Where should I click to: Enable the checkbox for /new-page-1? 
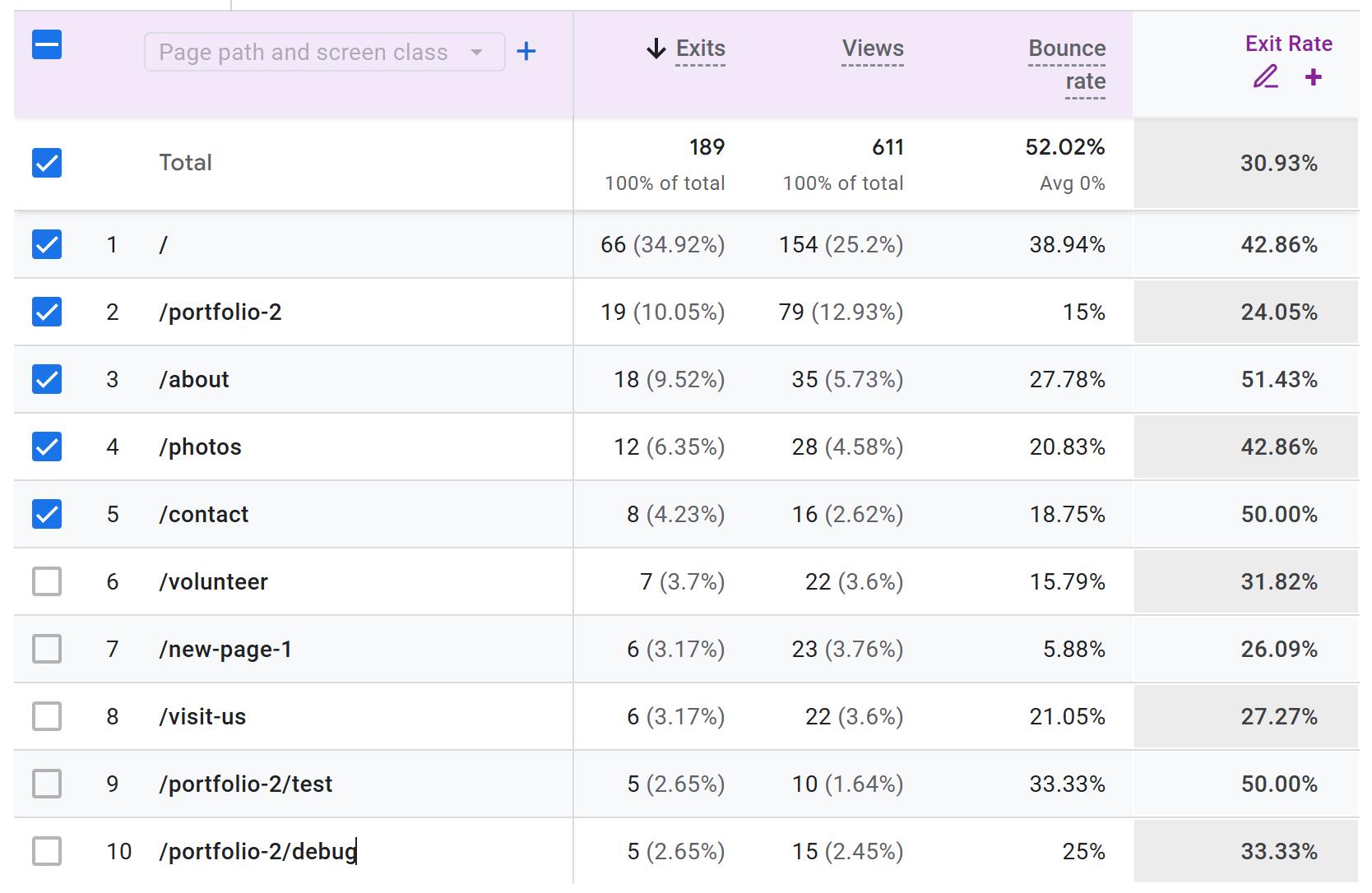47,649
